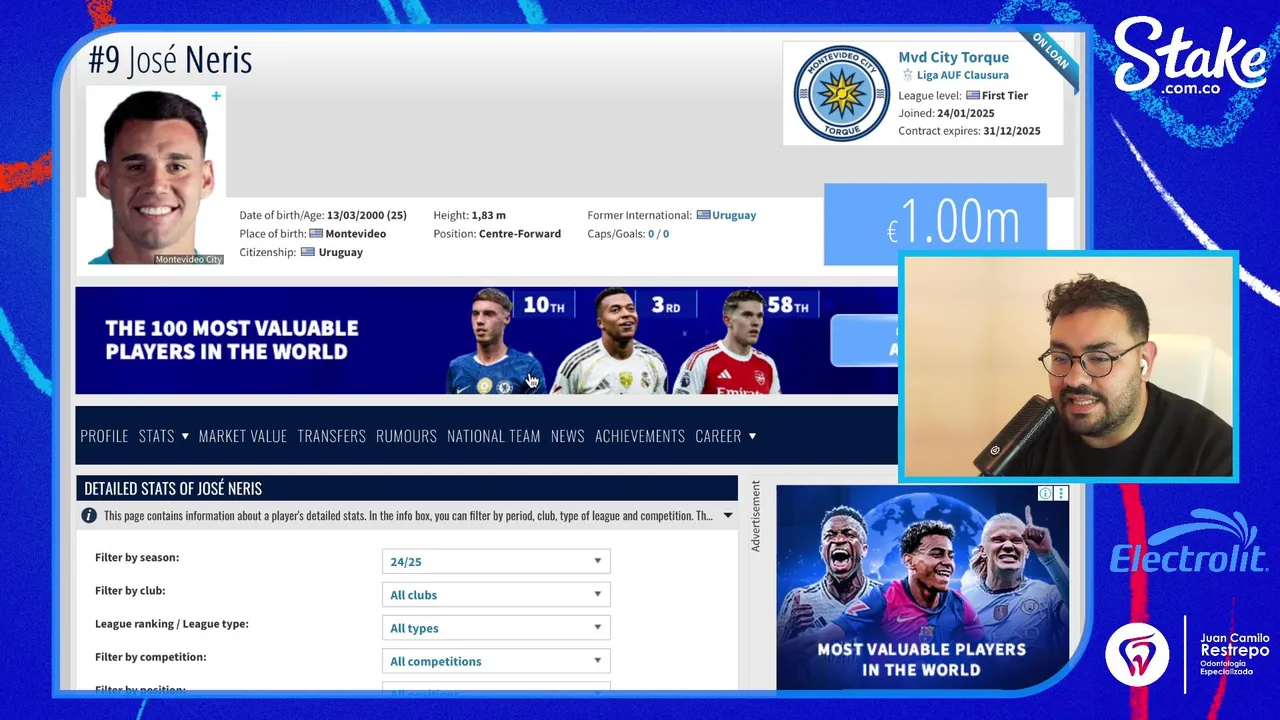Click the streamer webcam overlay

click(1069, 366)
